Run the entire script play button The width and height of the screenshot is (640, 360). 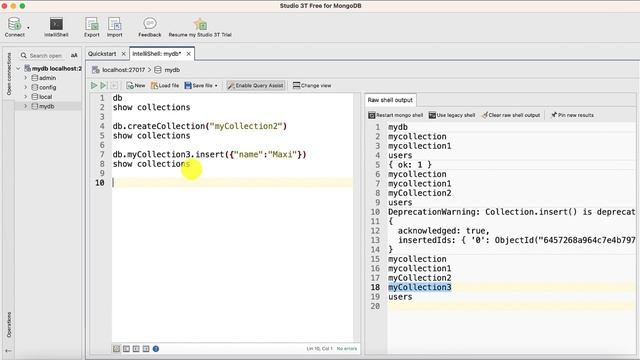(94, 85)
